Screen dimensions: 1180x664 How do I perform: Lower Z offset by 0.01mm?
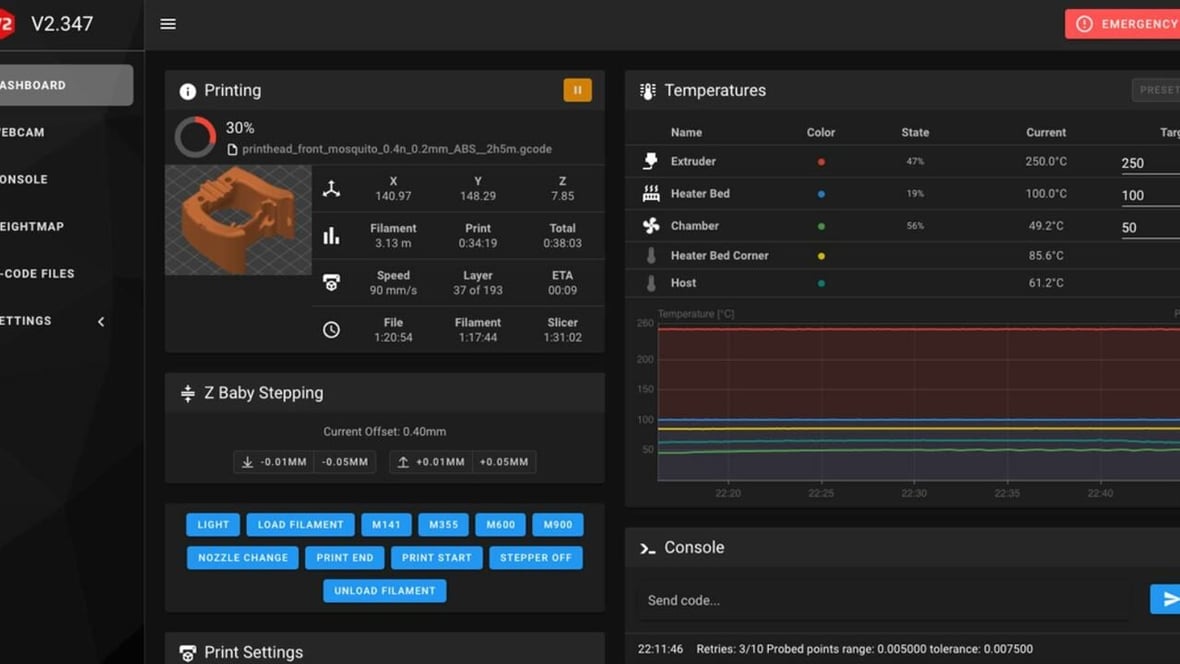[x=273, y=462]
